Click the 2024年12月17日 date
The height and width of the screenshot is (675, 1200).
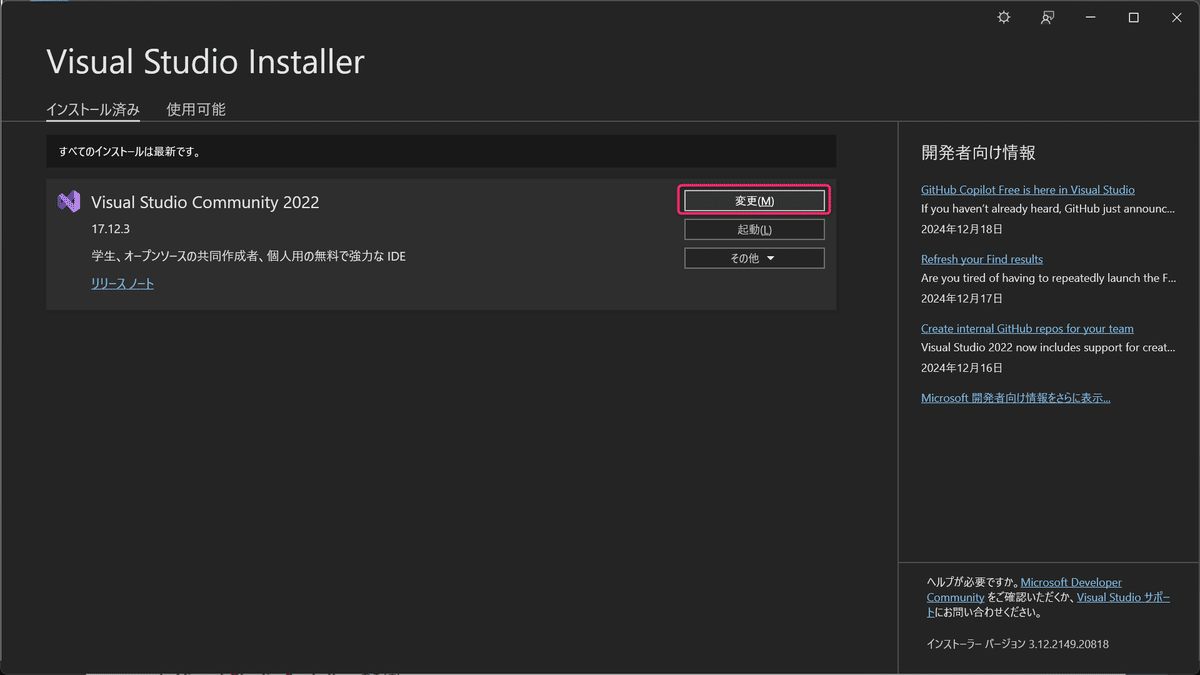coord(961,298)
